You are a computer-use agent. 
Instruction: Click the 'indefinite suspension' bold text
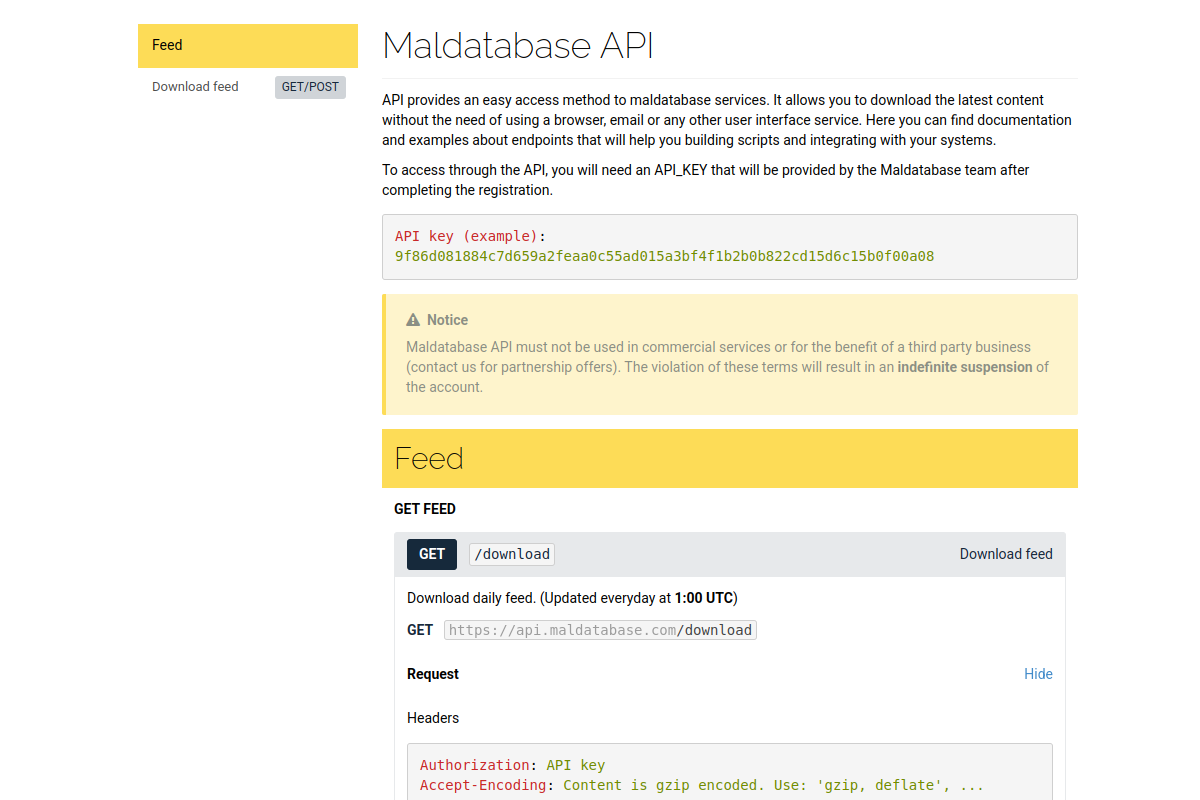[965, 367]
